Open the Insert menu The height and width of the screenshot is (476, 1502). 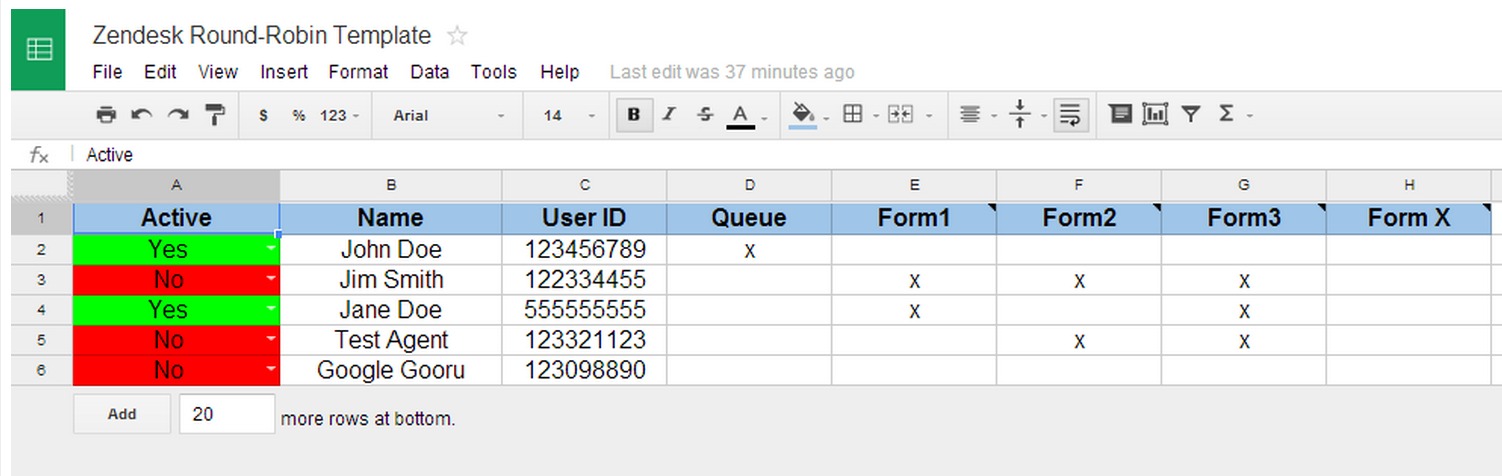pos(284,72)
